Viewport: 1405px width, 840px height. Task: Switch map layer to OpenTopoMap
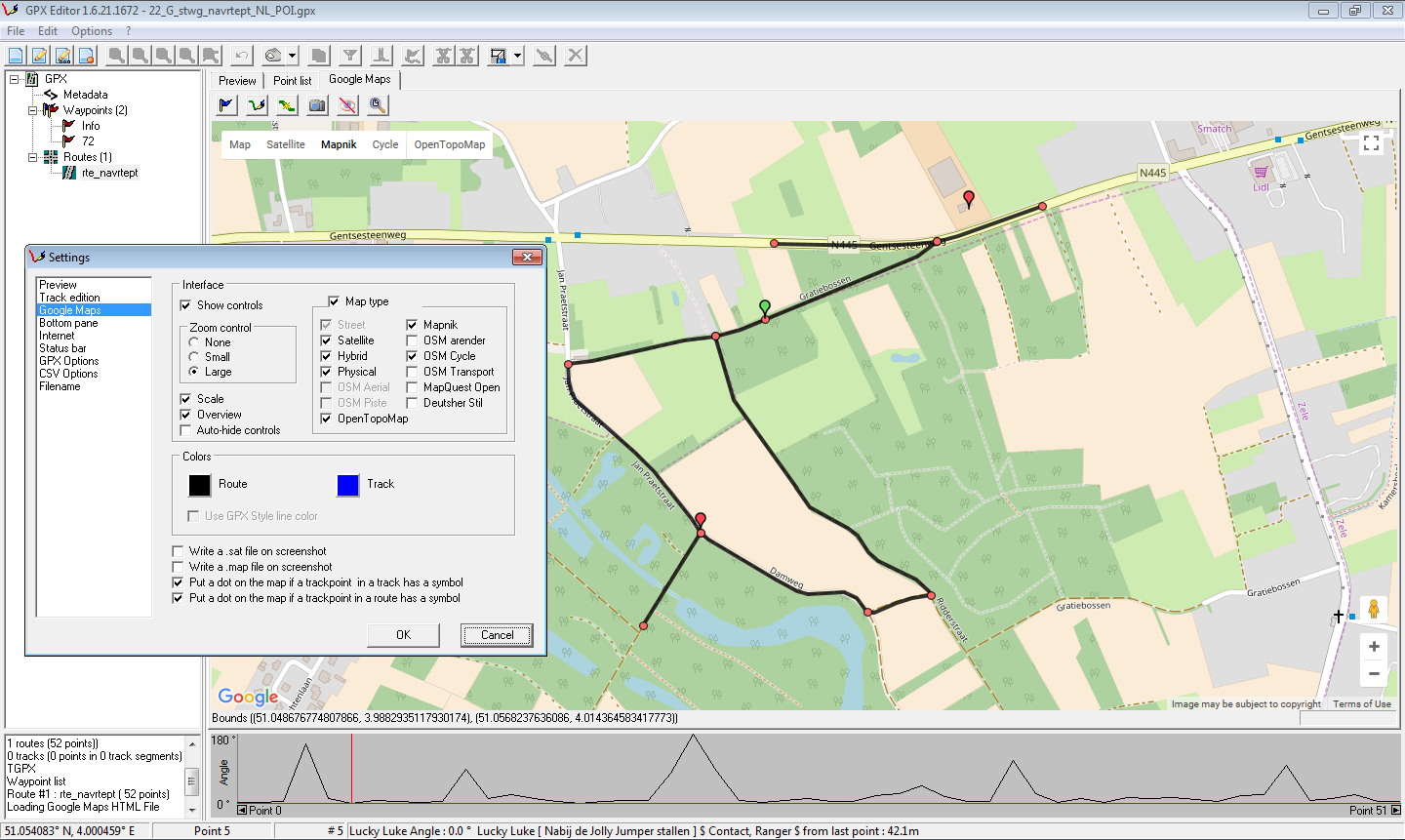click(449, 144)
